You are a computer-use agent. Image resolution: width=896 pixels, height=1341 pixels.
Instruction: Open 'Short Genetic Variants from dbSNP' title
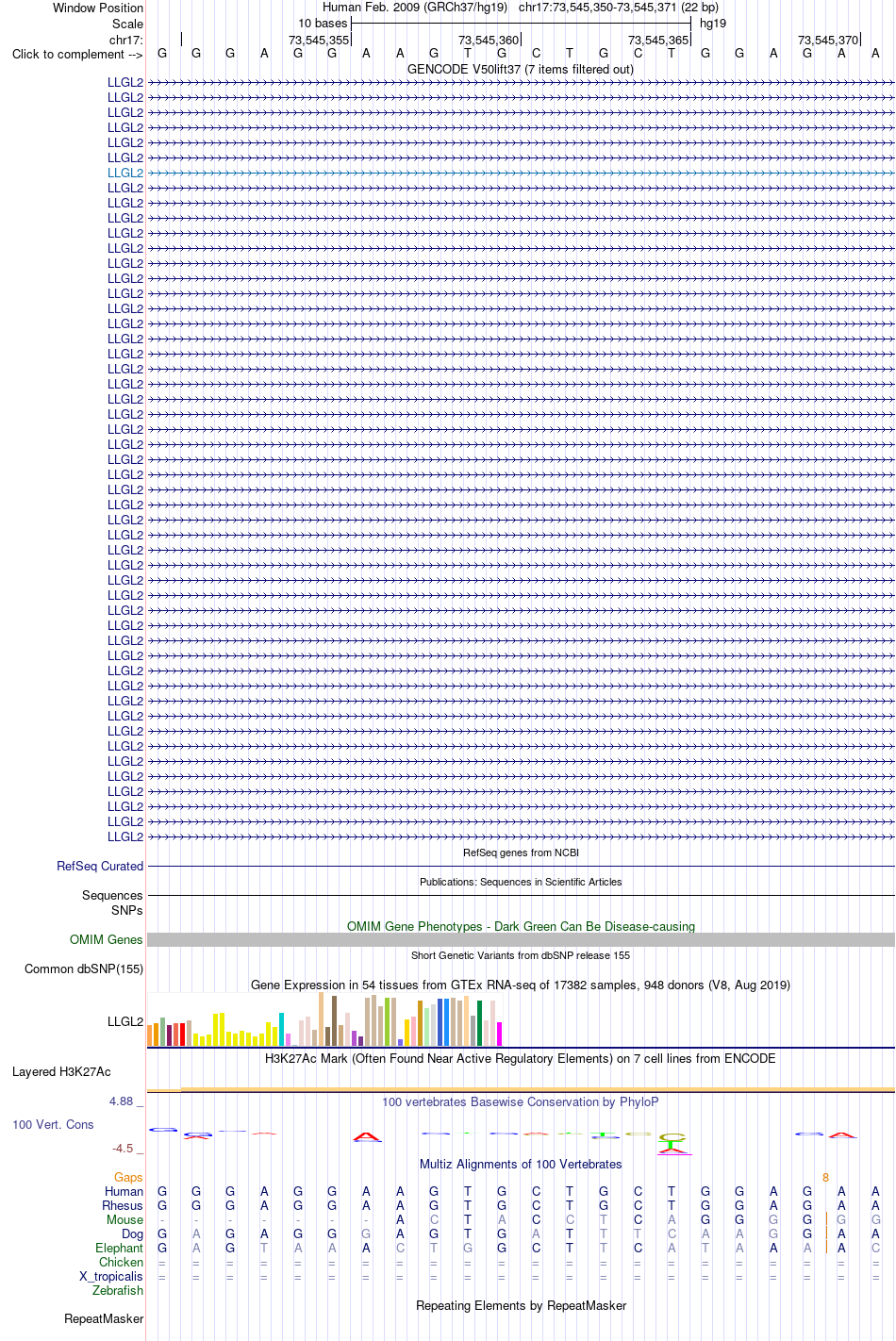pyautogui.click(x=521, y=955)
